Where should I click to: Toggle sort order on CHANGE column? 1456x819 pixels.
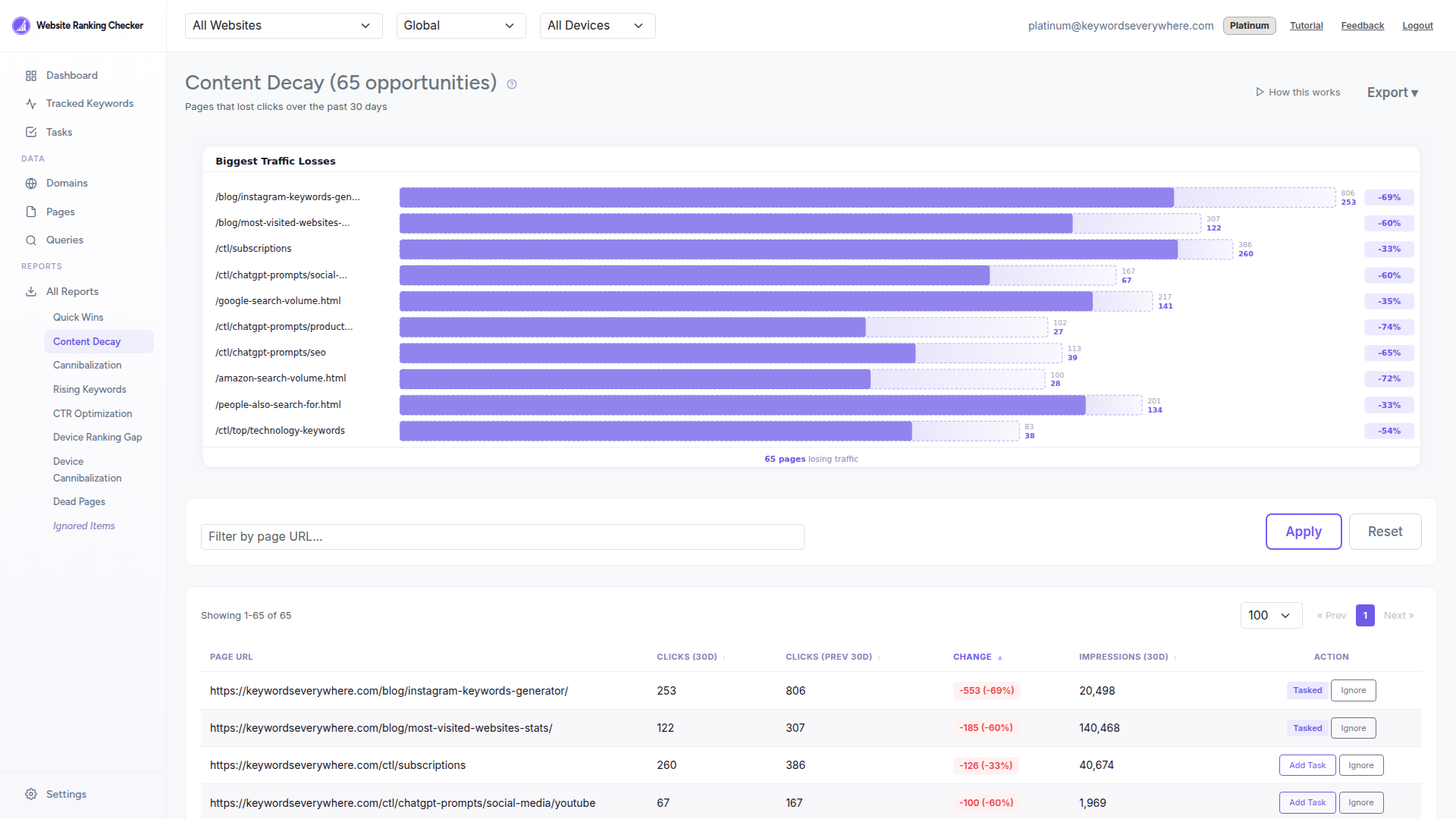[x=977, y=657]
